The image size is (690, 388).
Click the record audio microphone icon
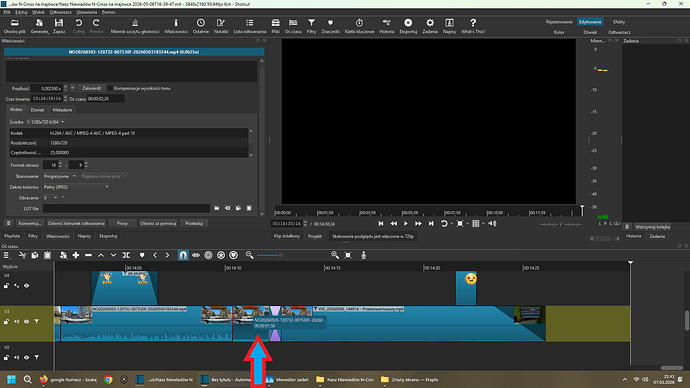[x=363, y=255]
